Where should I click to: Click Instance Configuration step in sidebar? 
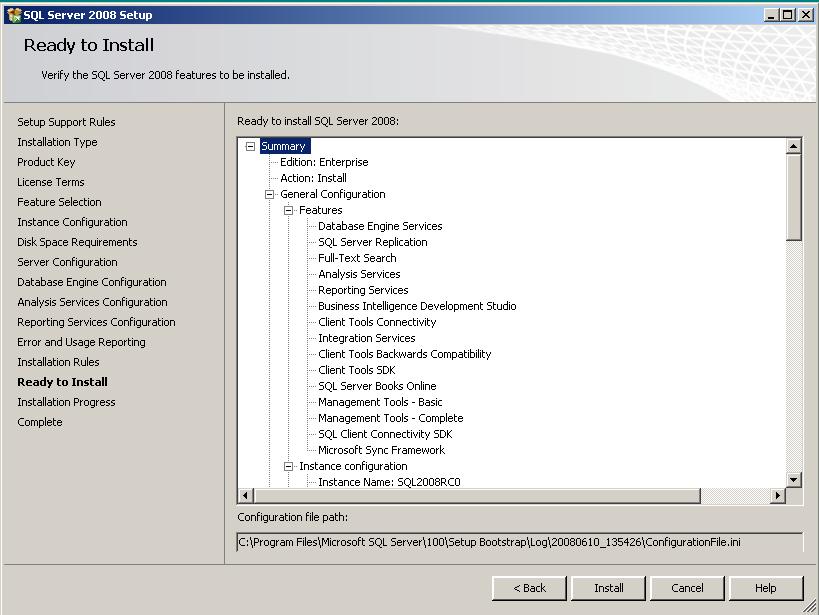(72, 222)
